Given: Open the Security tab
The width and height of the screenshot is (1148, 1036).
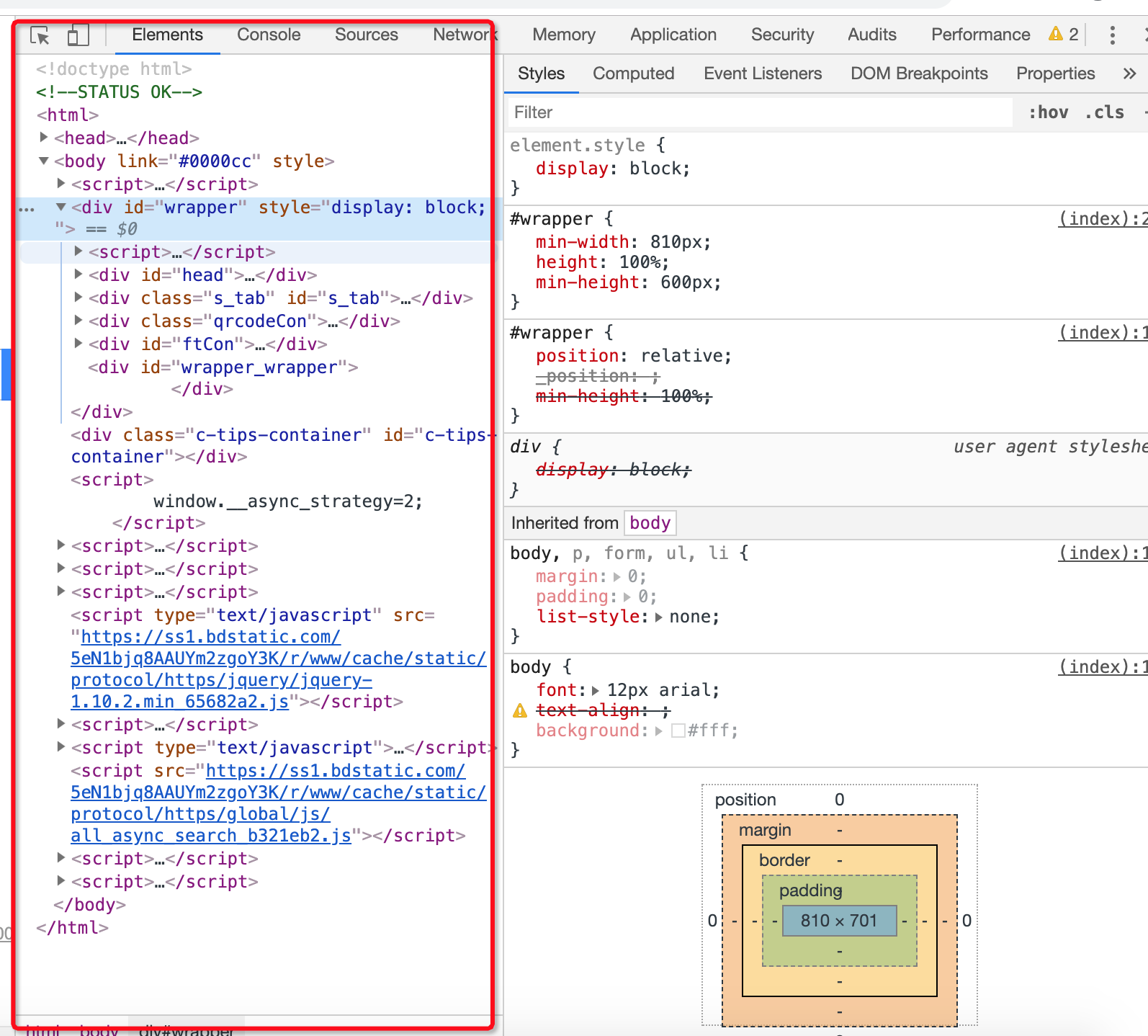Looking at the screenshot, I should 783,35.
